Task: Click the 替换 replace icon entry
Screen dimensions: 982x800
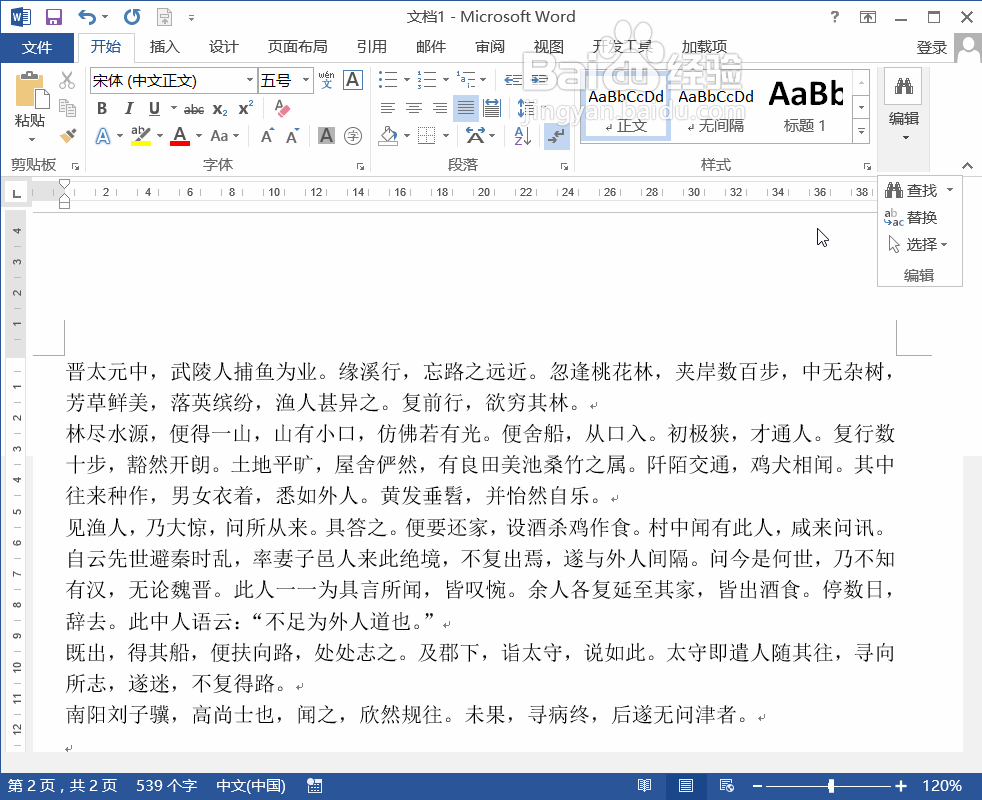Action: tap(911, 217)
